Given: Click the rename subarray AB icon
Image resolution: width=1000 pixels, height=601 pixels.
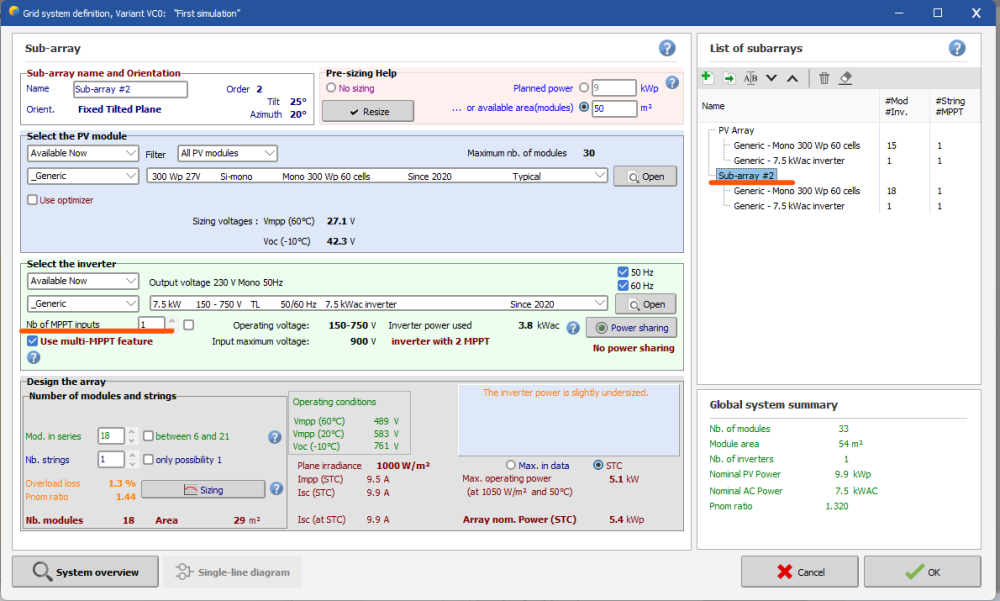Looking at the screenshot, I should pos(750,78).
